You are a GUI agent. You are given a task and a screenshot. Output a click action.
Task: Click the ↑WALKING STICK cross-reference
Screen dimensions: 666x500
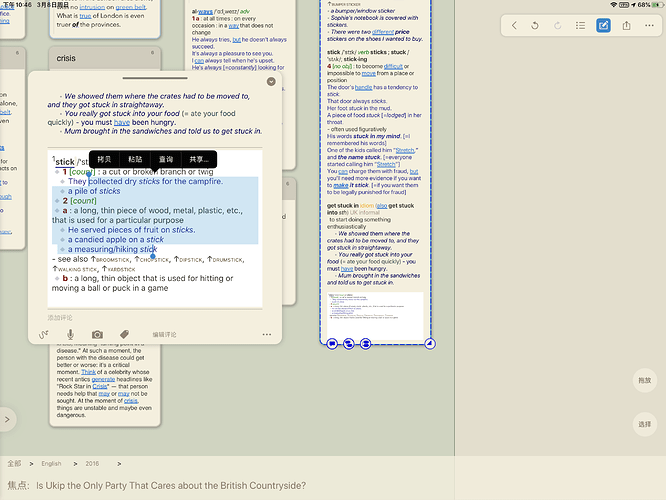tap(75, 269)
